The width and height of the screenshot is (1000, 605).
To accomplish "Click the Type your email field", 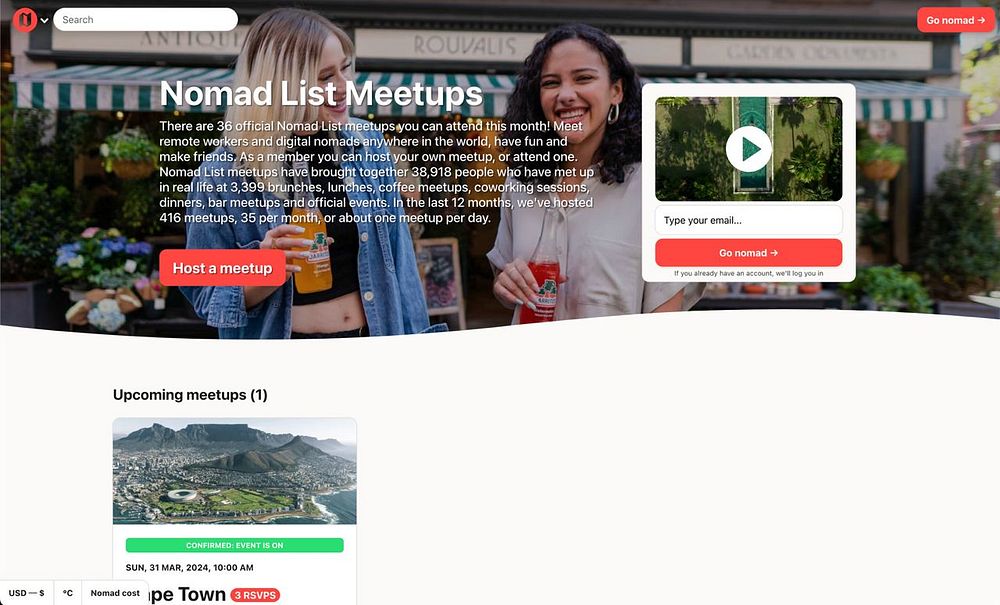I will point(749,221).
